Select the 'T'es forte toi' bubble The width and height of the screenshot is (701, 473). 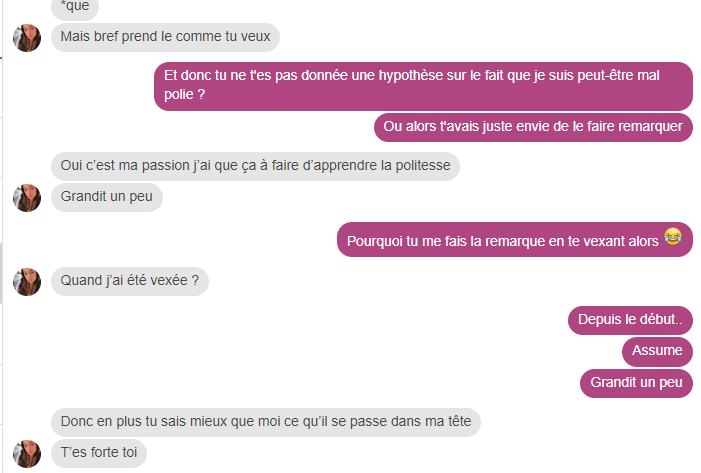coord(99,453)
